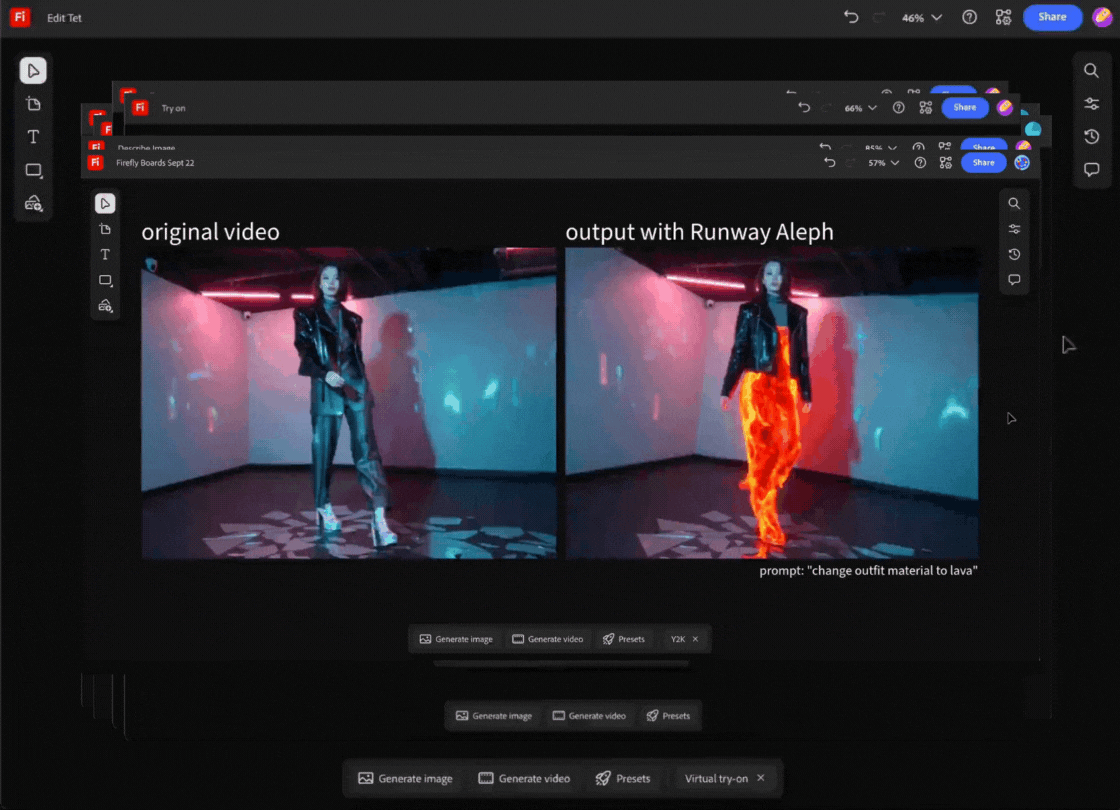The width and height of the screenshot is (1120, 810).
Task: Remove the Y2K preset chip
Action: pos(695,639)
